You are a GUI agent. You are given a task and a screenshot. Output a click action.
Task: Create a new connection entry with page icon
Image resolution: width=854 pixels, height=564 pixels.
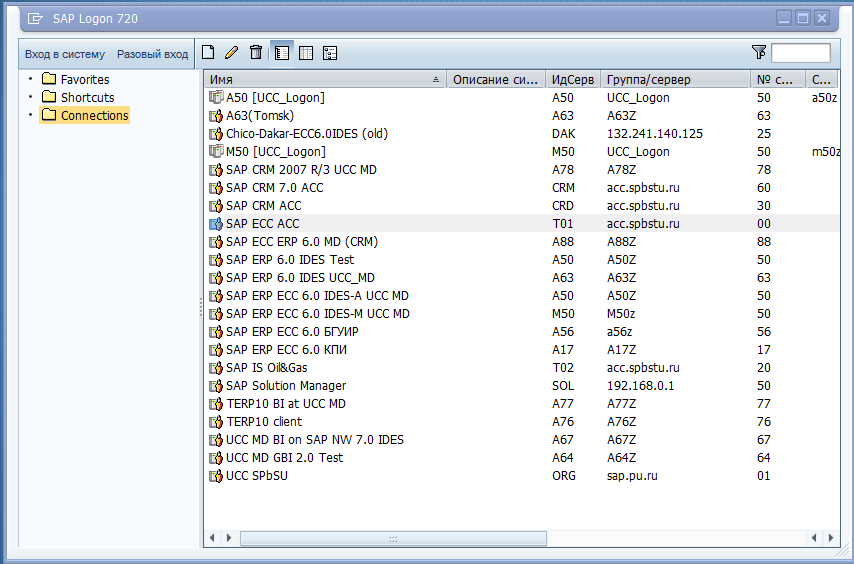[x=208, y=52]
